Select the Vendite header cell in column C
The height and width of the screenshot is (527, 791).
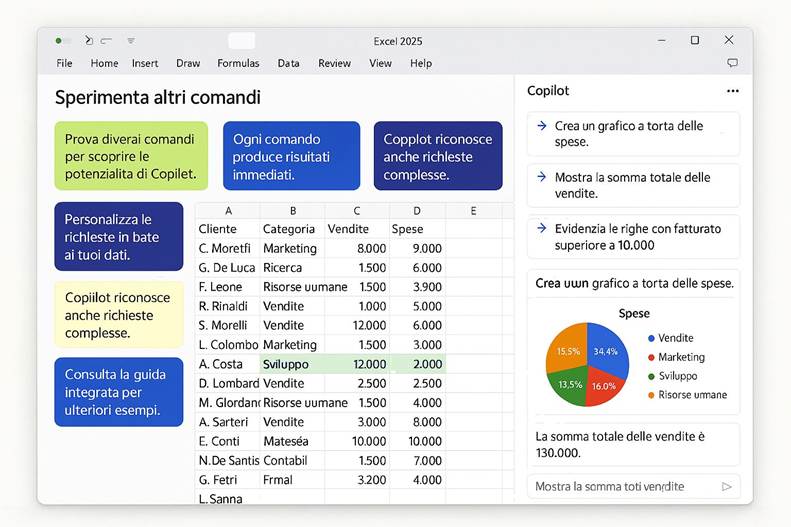coord(357,229)
